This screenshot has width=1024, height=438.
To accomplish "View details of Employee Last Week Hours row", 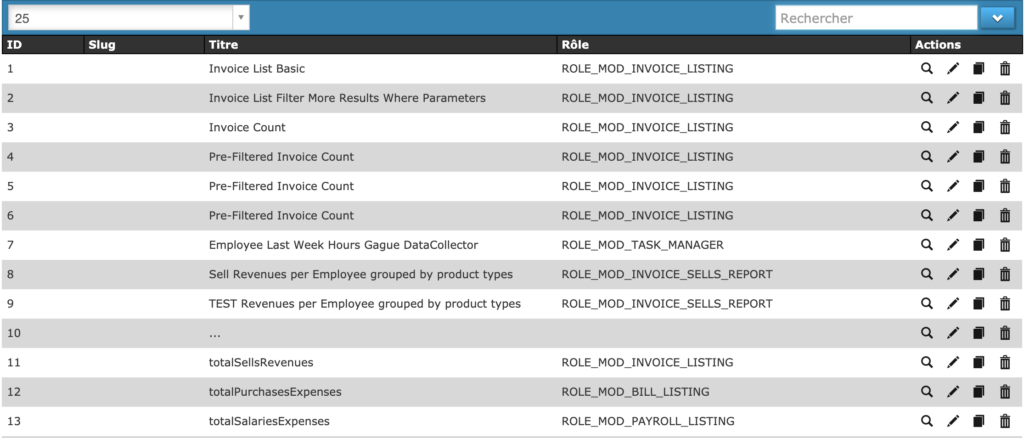I will (x=927, y=245).
